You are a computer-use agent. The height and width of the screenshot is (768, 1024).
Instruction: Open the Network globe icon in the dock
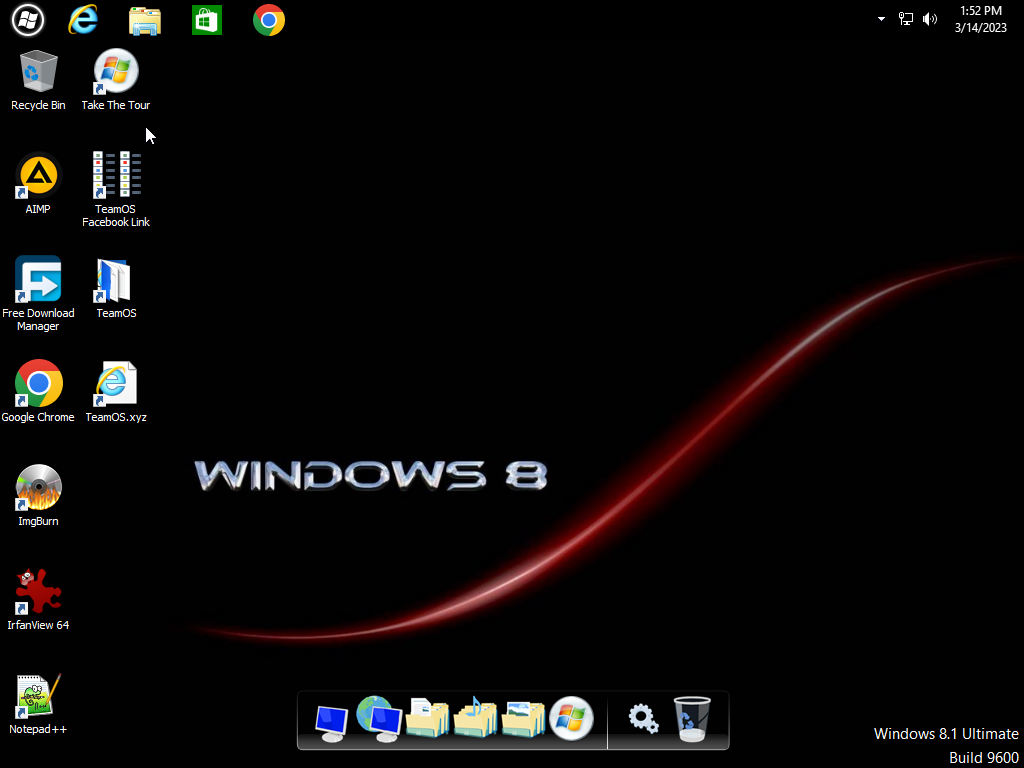click(379, 719)
